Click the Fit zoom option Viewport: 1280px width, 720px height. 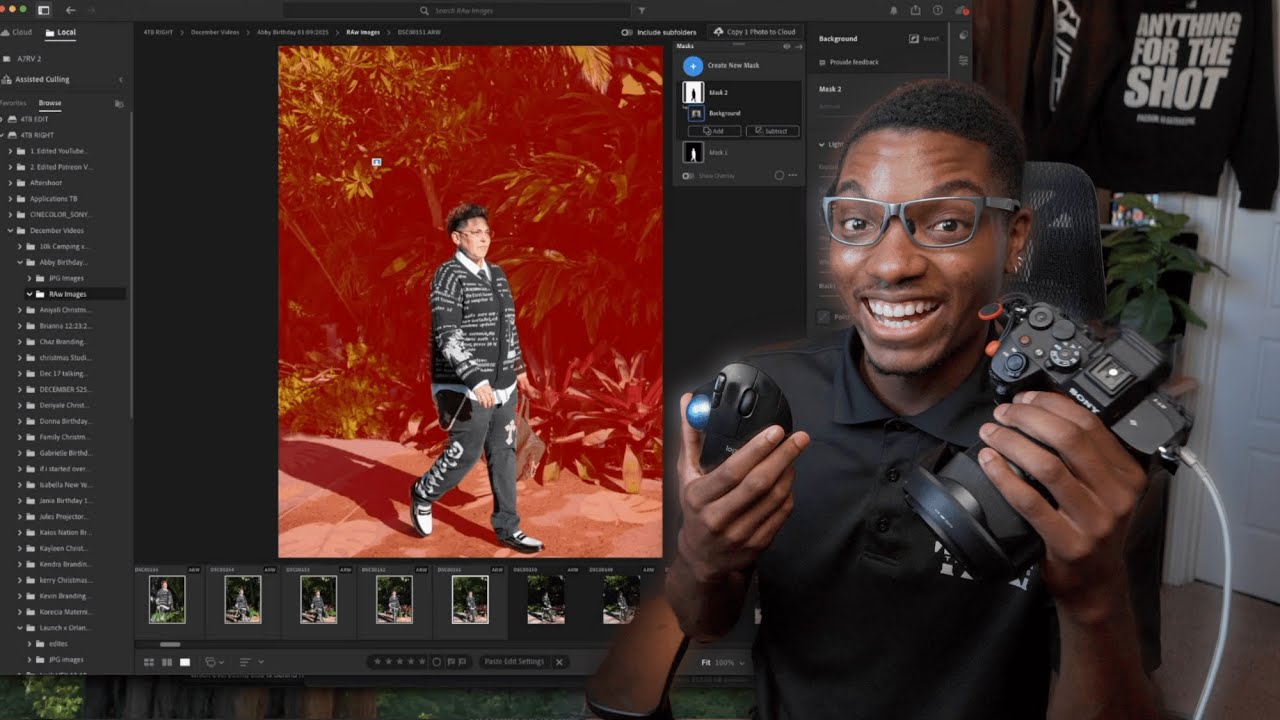(706, 662)
